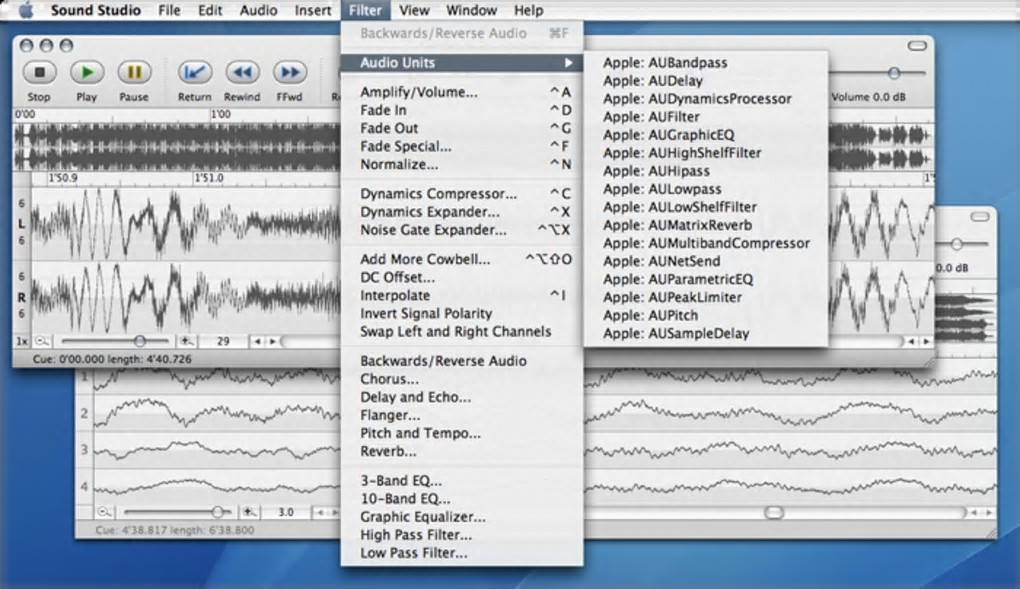Choose Apple: AUPeakLimiter audio unit
Screen dimensions: 1020x589
pos(706,297)
